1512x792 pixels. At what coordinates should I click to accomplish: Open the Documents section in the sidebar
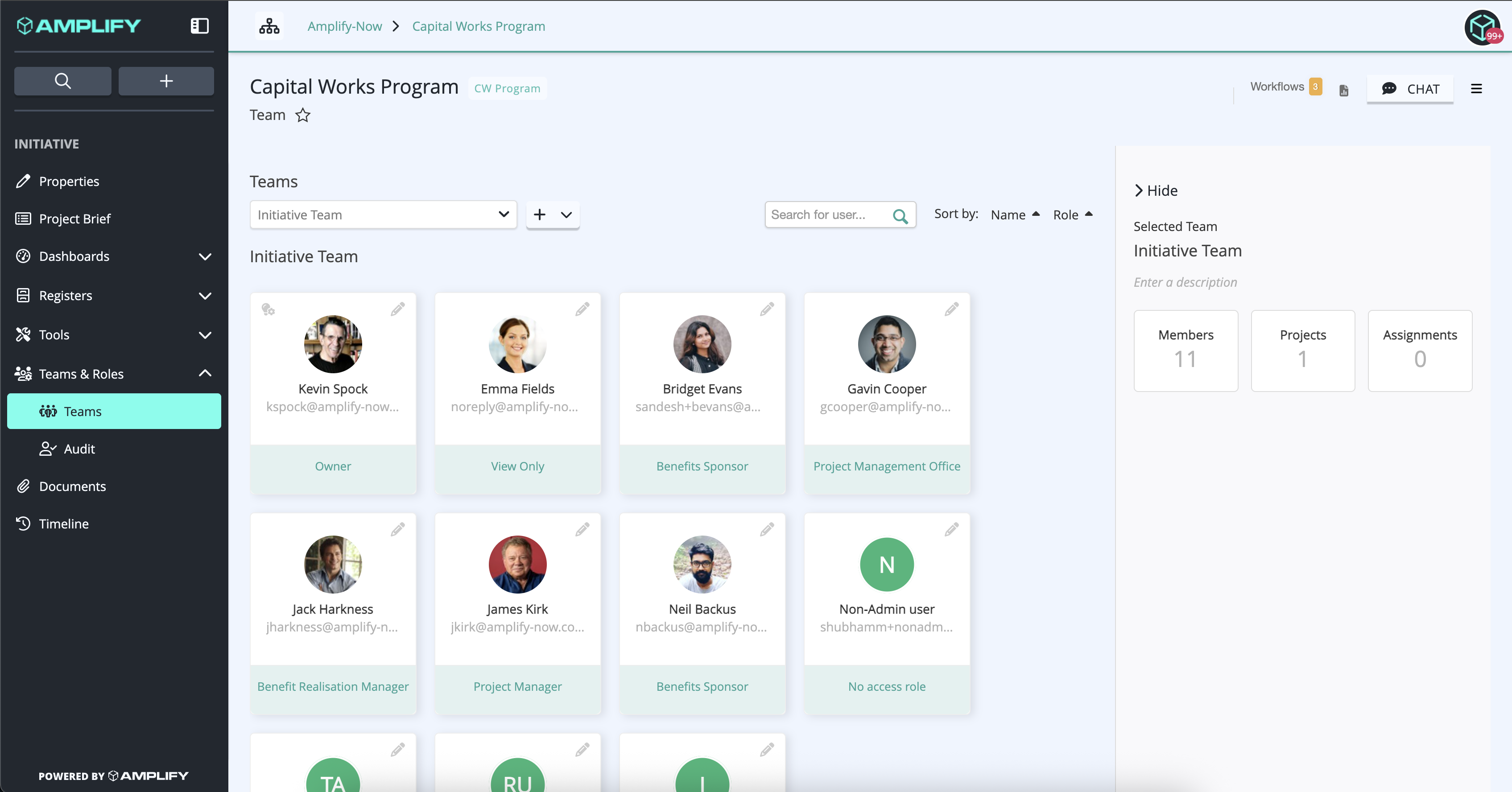(72, 487)
